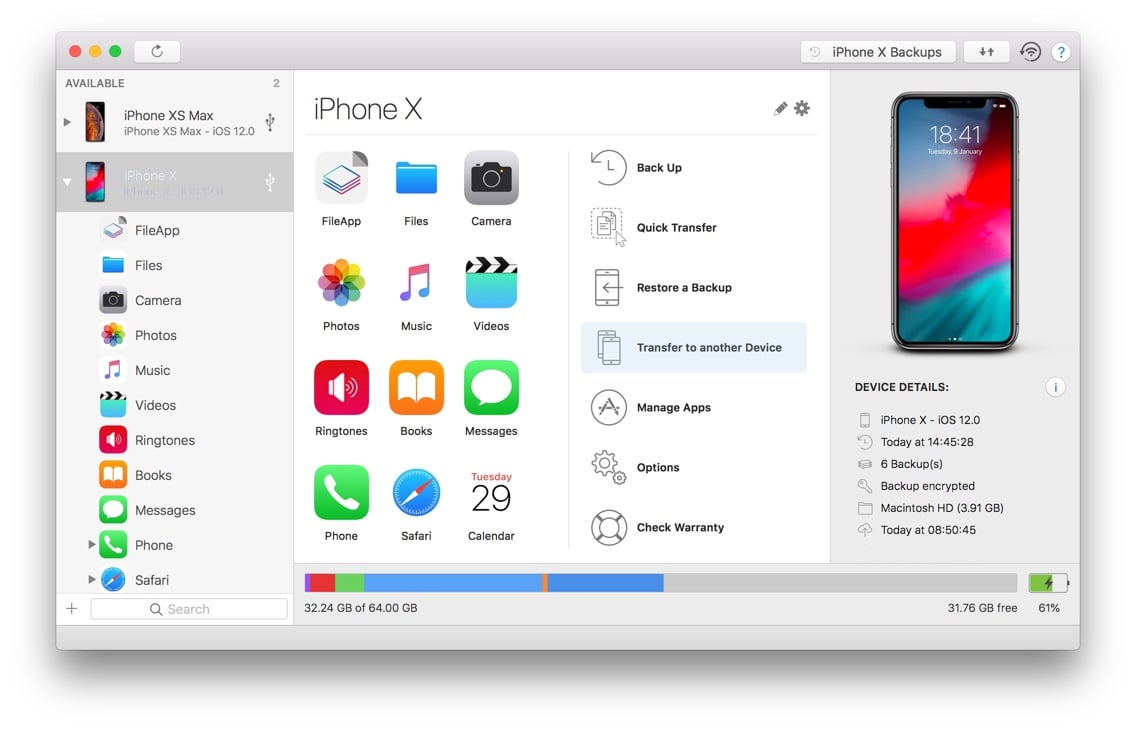Open Music icon in the main app grid
Screen dimensions: 1136x730
[416, 282]
